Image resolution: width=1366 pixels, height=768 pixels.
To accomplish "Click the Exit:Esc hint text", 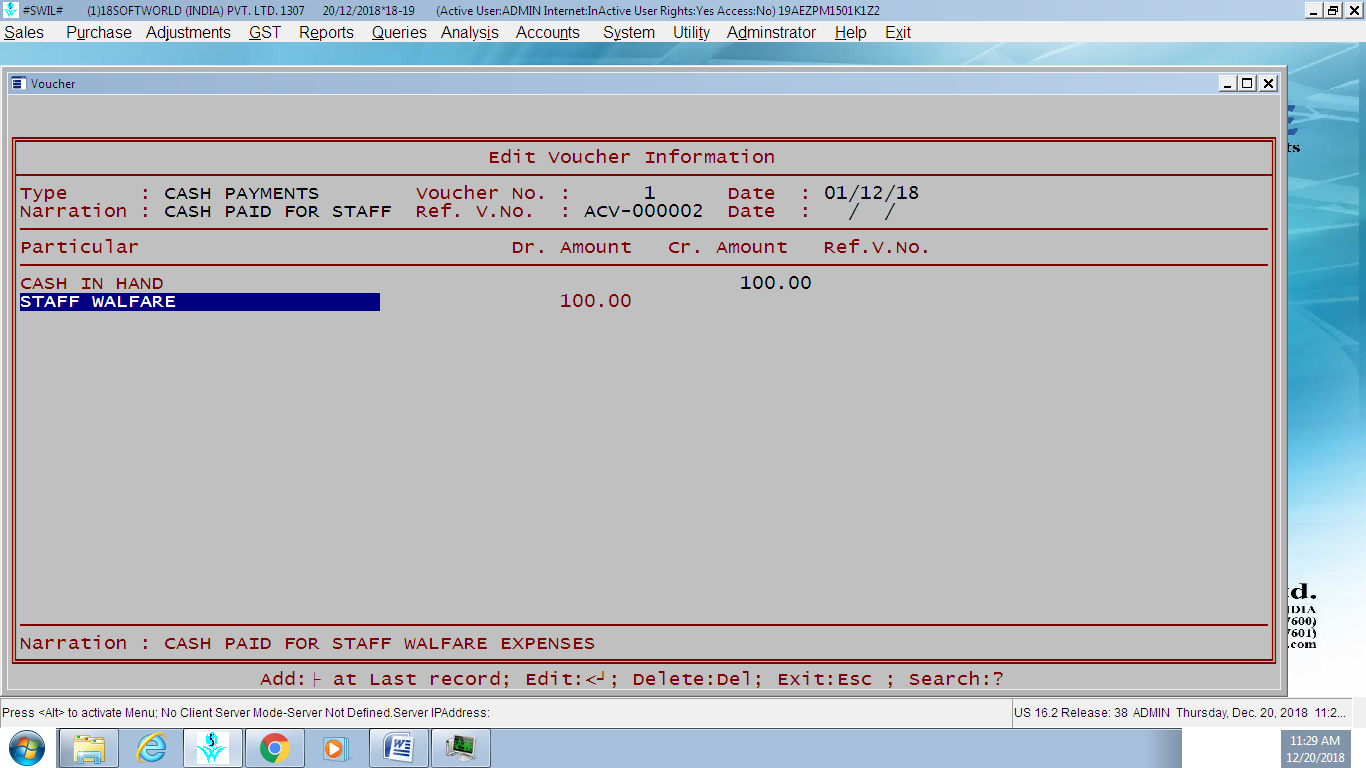I will (x=825, y=679).
